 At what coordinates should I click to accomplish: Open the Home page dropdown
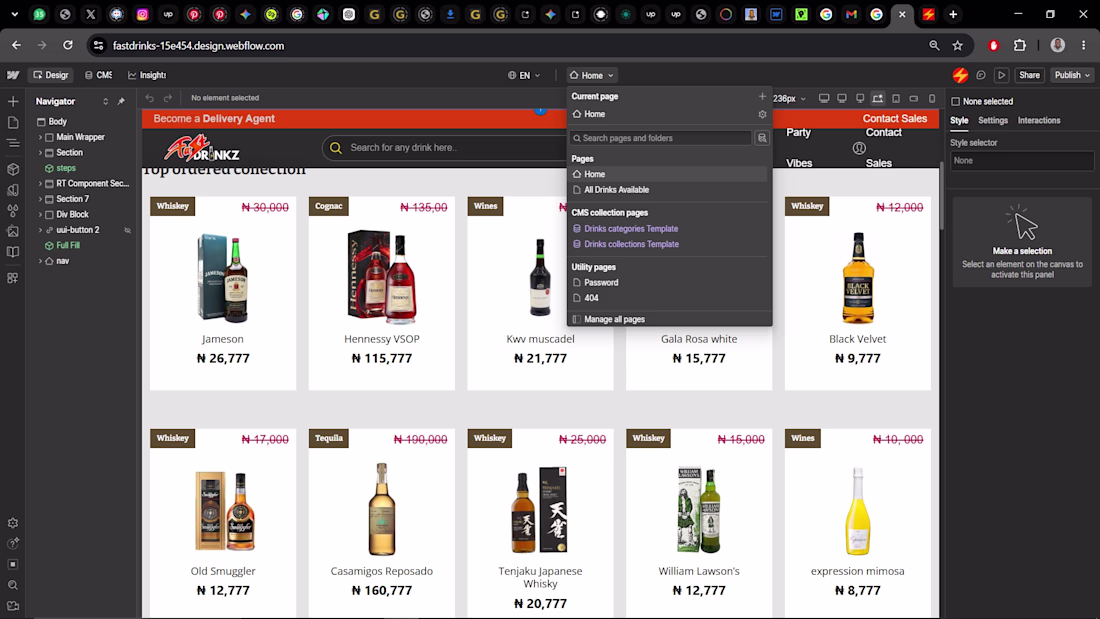pyautogui.click(x=591, y=75)
